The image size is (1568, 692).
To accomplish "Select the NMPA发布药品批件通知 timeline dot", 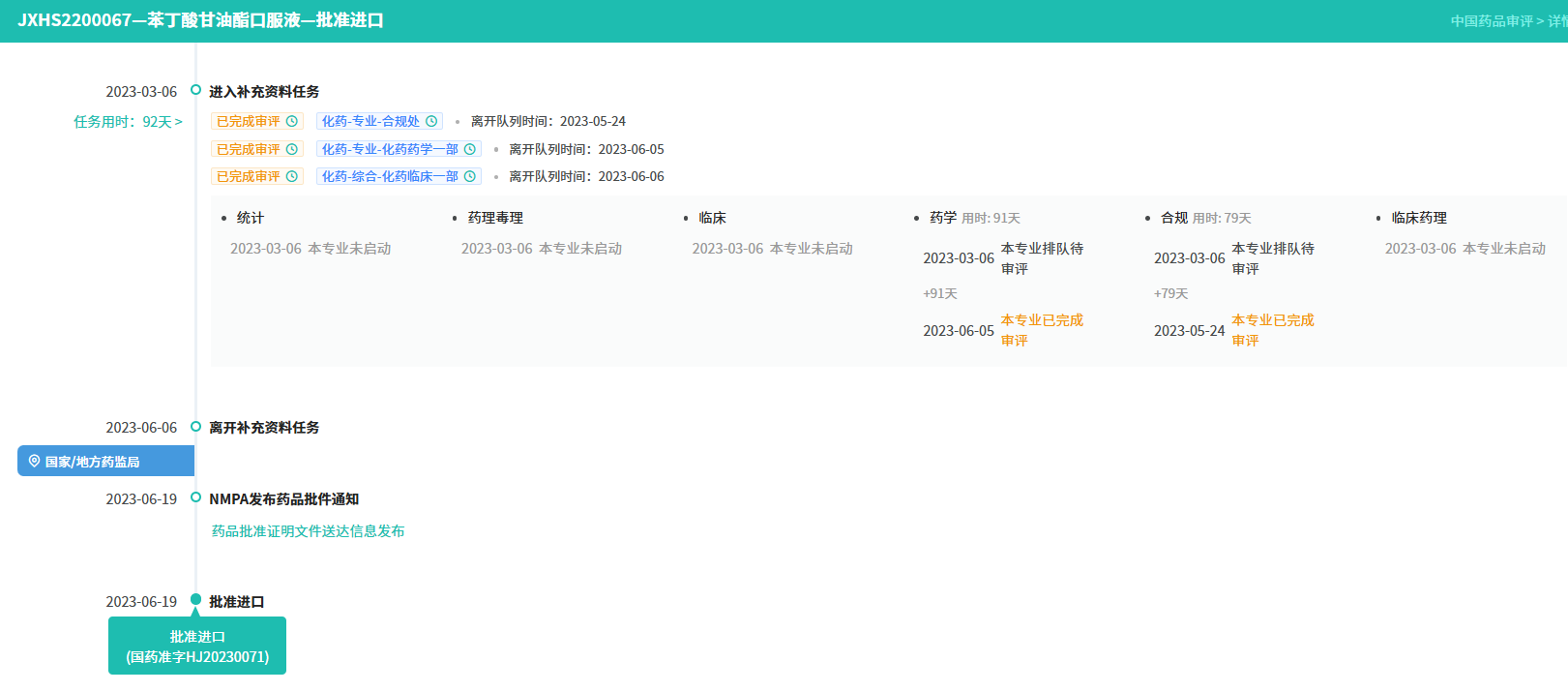I will pyautogui.click(x=195, y=497).
